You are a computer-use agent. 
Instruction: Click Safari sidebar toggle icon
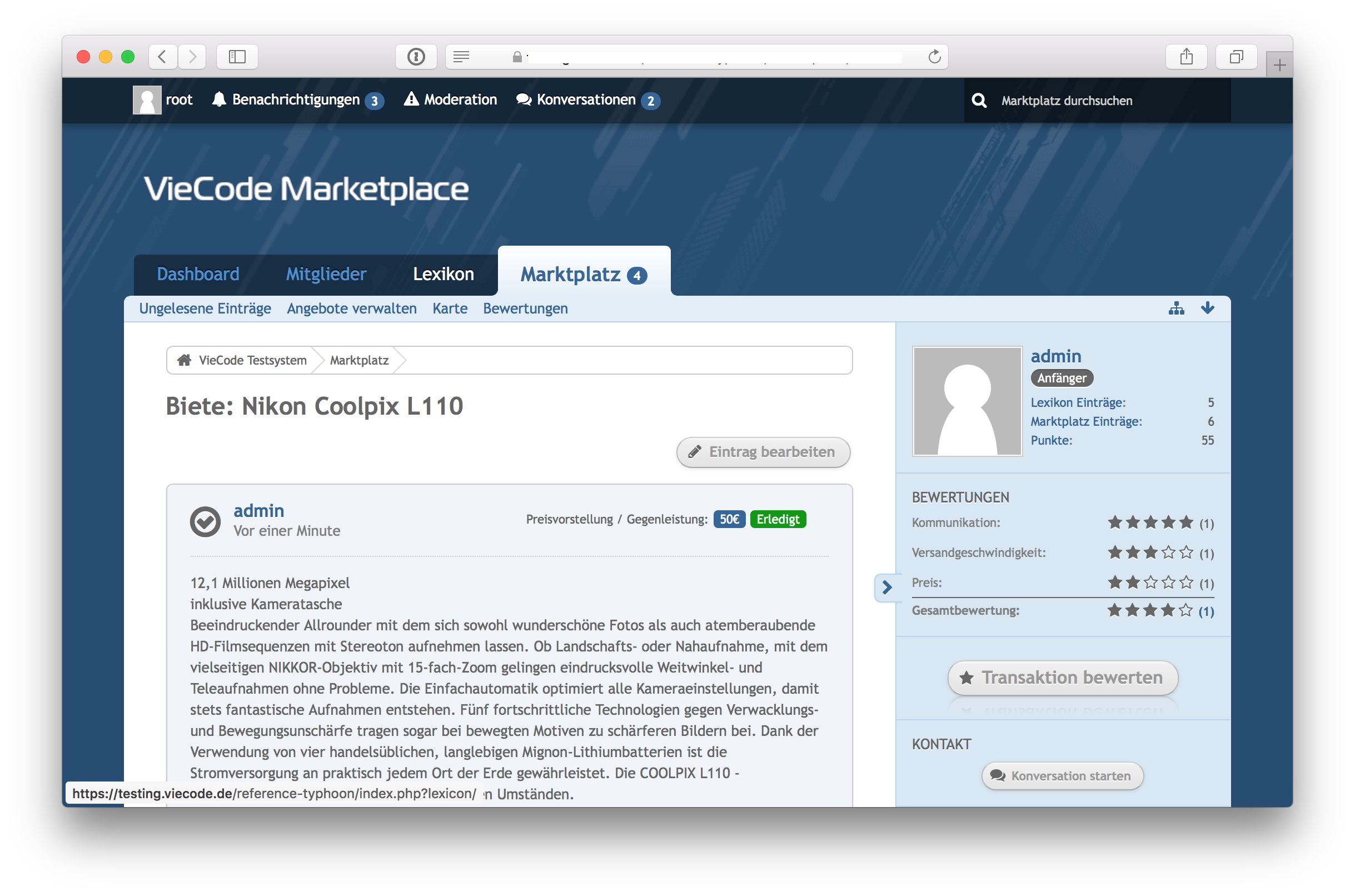237,57
